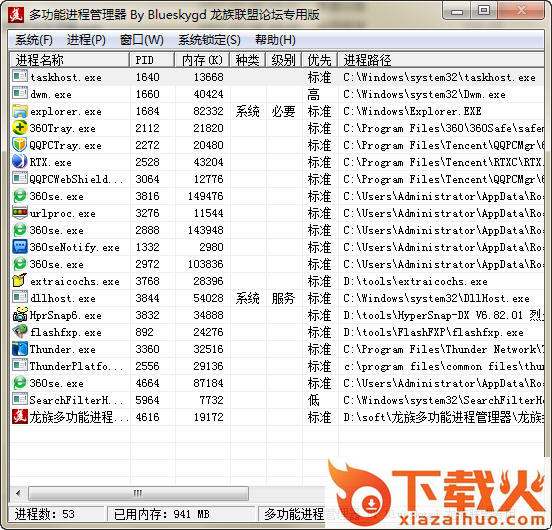This screenshot has height=530, width=552.
Task: Click the horizontal scrollbar left arrow
Action: point(18,493)
